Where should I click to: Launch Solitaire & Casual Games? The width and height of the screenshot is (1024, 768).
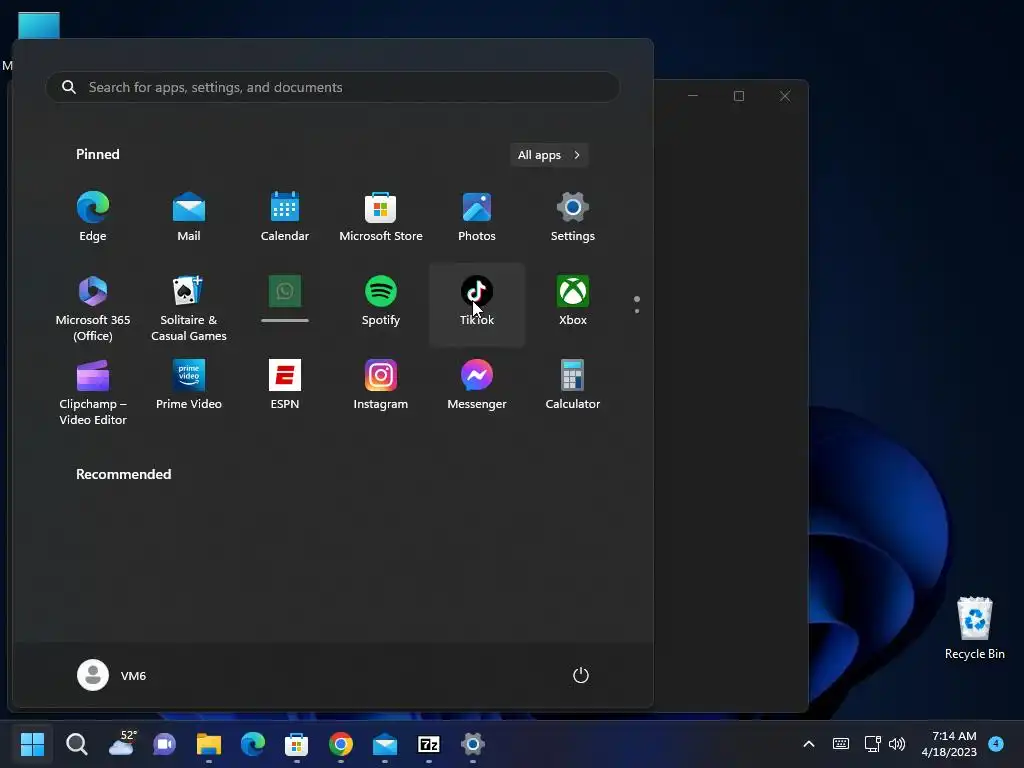tap(189, 307)
